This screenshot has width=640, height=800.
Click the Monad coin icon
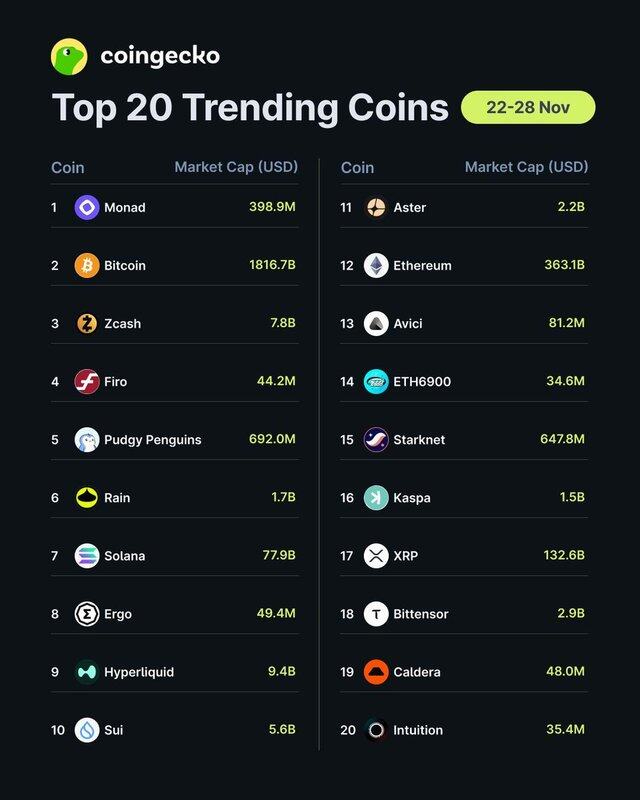87,208
